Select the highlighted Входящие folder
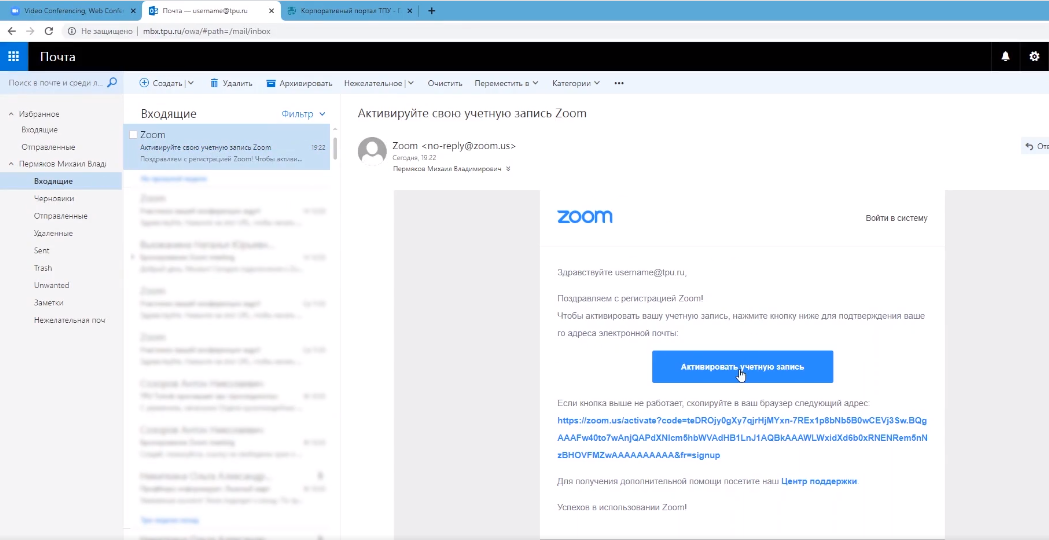Screen dimensions: 1049x540 coord(61,181)
